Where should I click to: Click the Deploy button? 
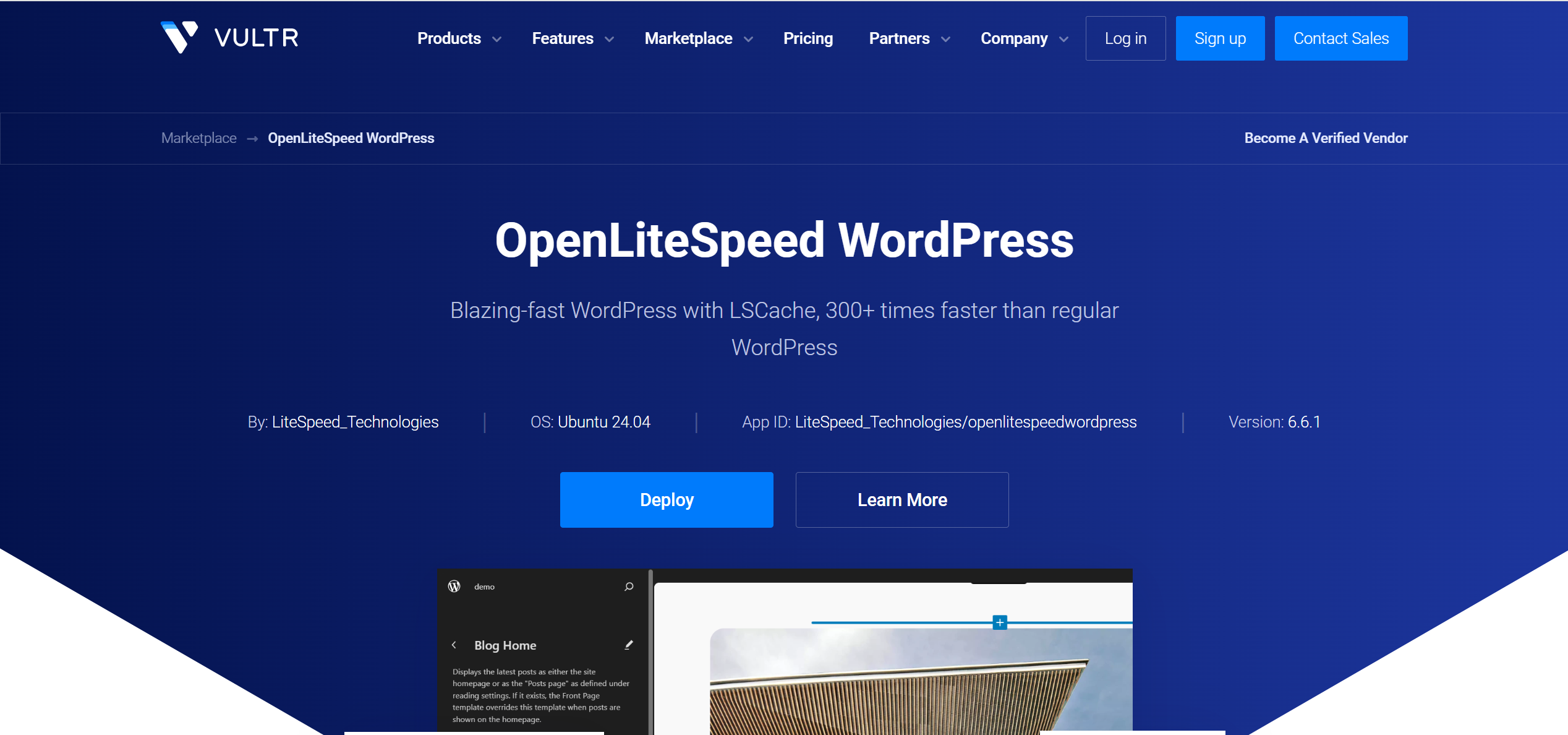pyautogui.click(x=667, y=500)
